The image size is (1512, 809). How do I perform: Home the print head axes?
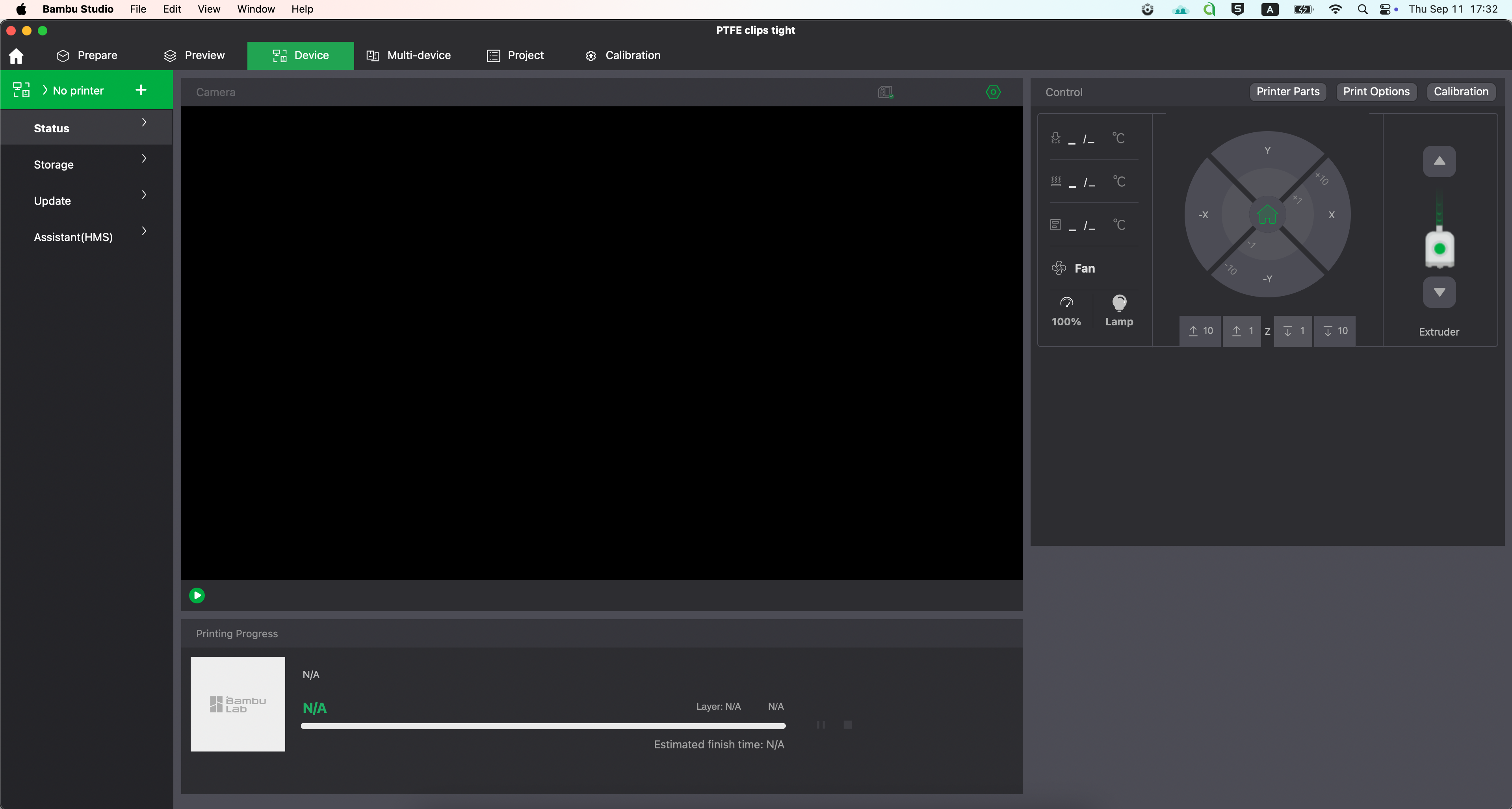tap(1267, 215)
